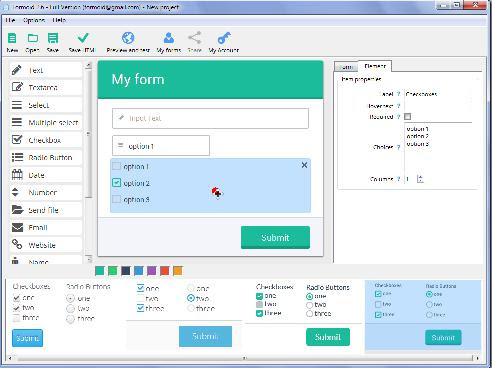Switch to the Element tab

click(x=375, y=66)
